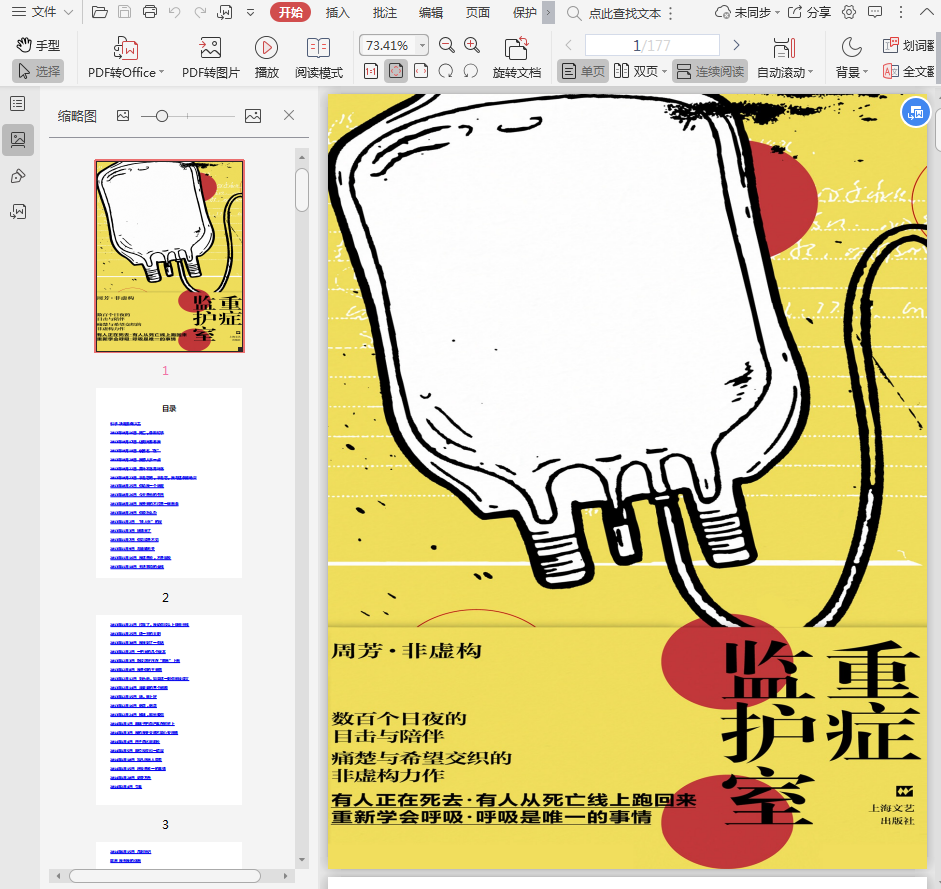
Task: Expand more ribbon tabs arrow
Action: 548,12
